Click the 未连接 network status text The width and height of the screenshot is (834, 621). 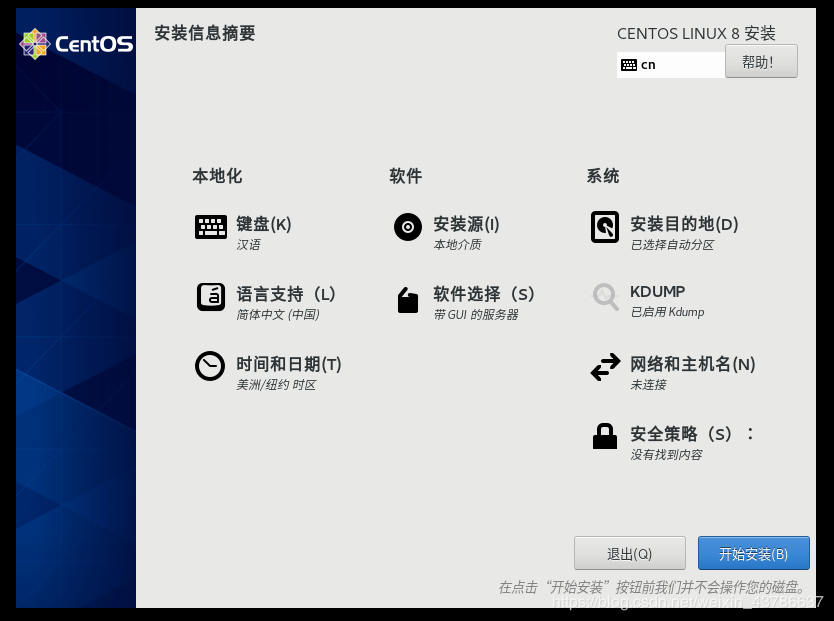click(648, 385)
